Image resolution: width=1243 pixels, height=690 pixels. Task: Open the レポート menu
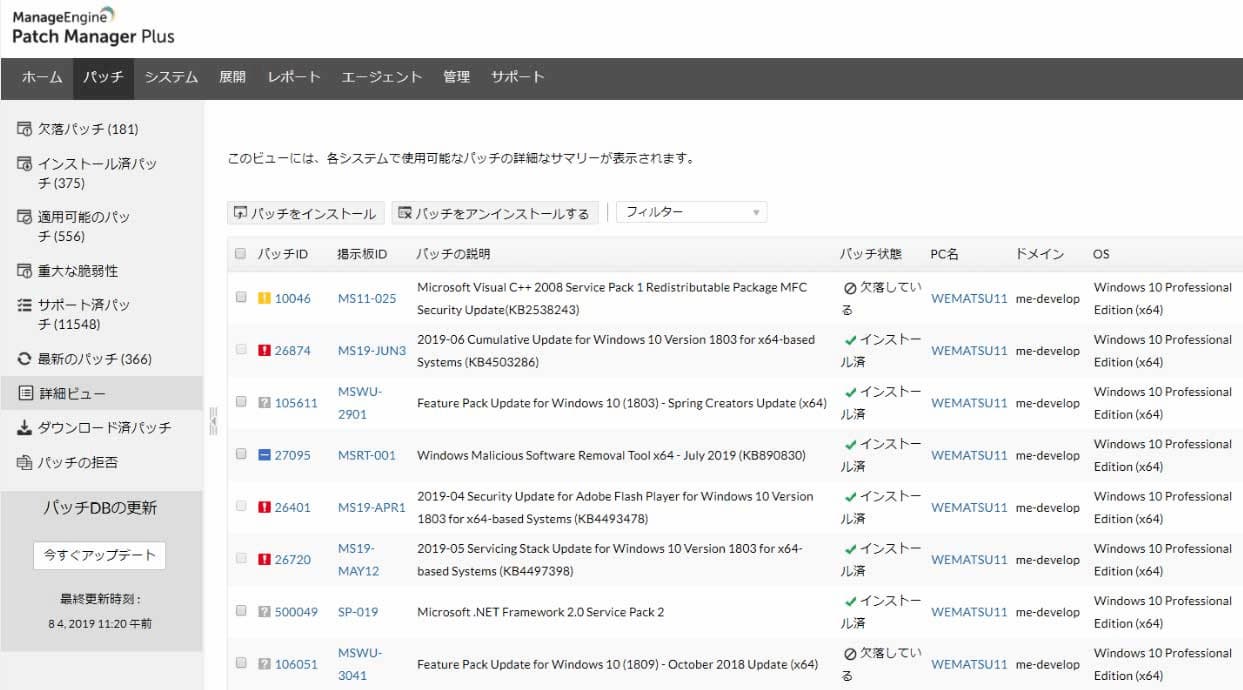[293, 76]
